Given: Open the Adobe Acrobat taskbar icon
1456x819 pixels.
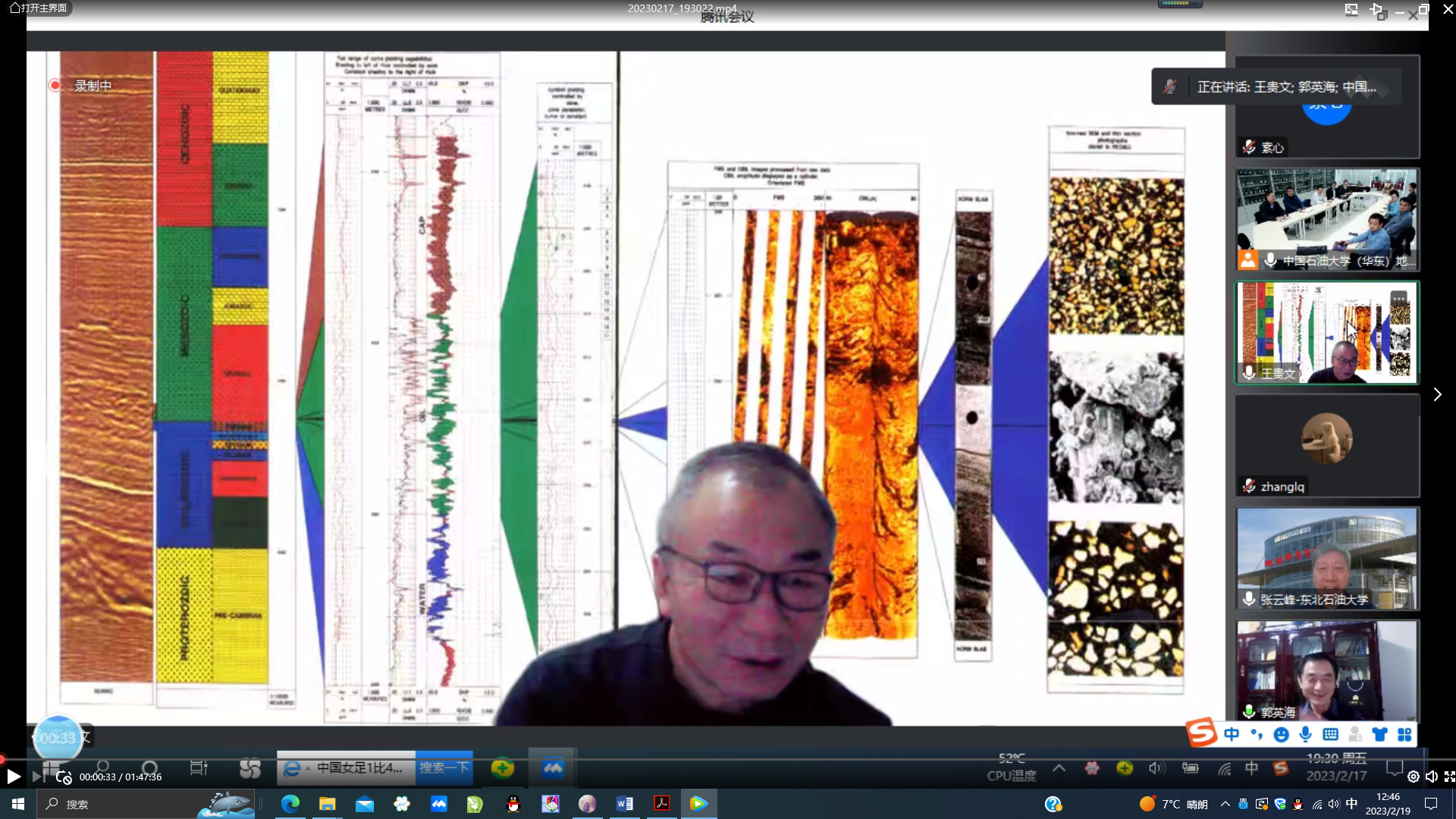Looking at the screenshot, I should pos(661,804).
